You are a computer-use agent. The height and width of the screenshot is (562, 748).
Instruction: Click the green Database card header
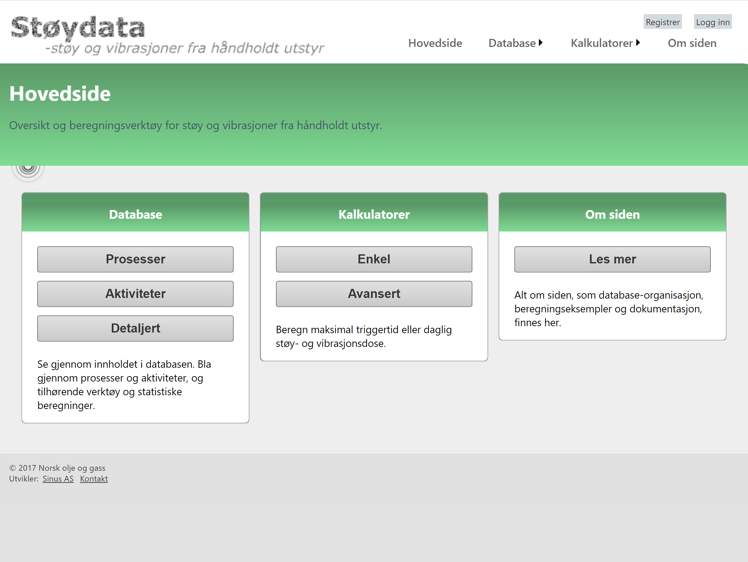click(135, 214)
